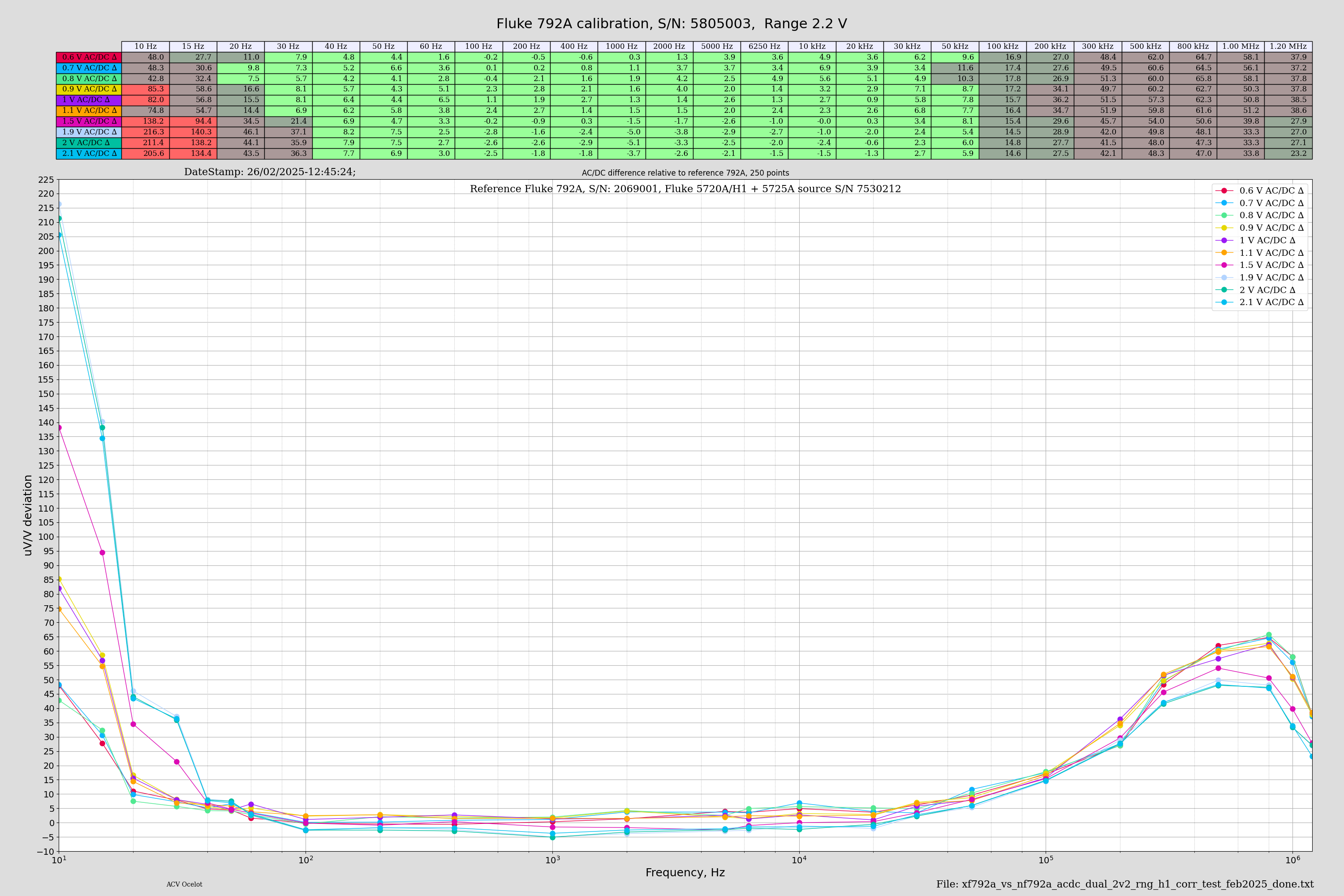Select the 6250 Hz column header

[765, 46]
